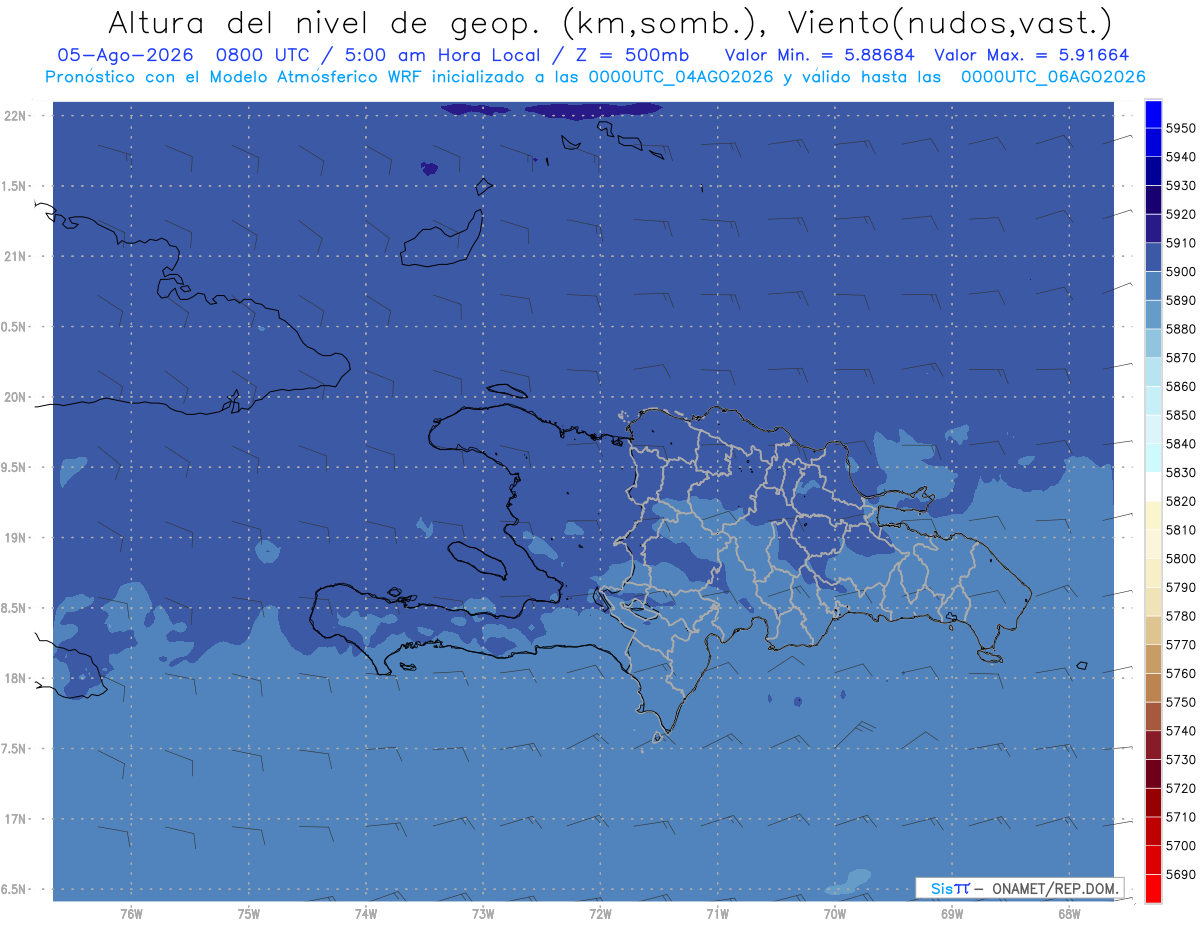Click the 5940 legend value
The height and width of the screenshot is (927, 1200).
pyautogui.click(x=1181, y=157)
